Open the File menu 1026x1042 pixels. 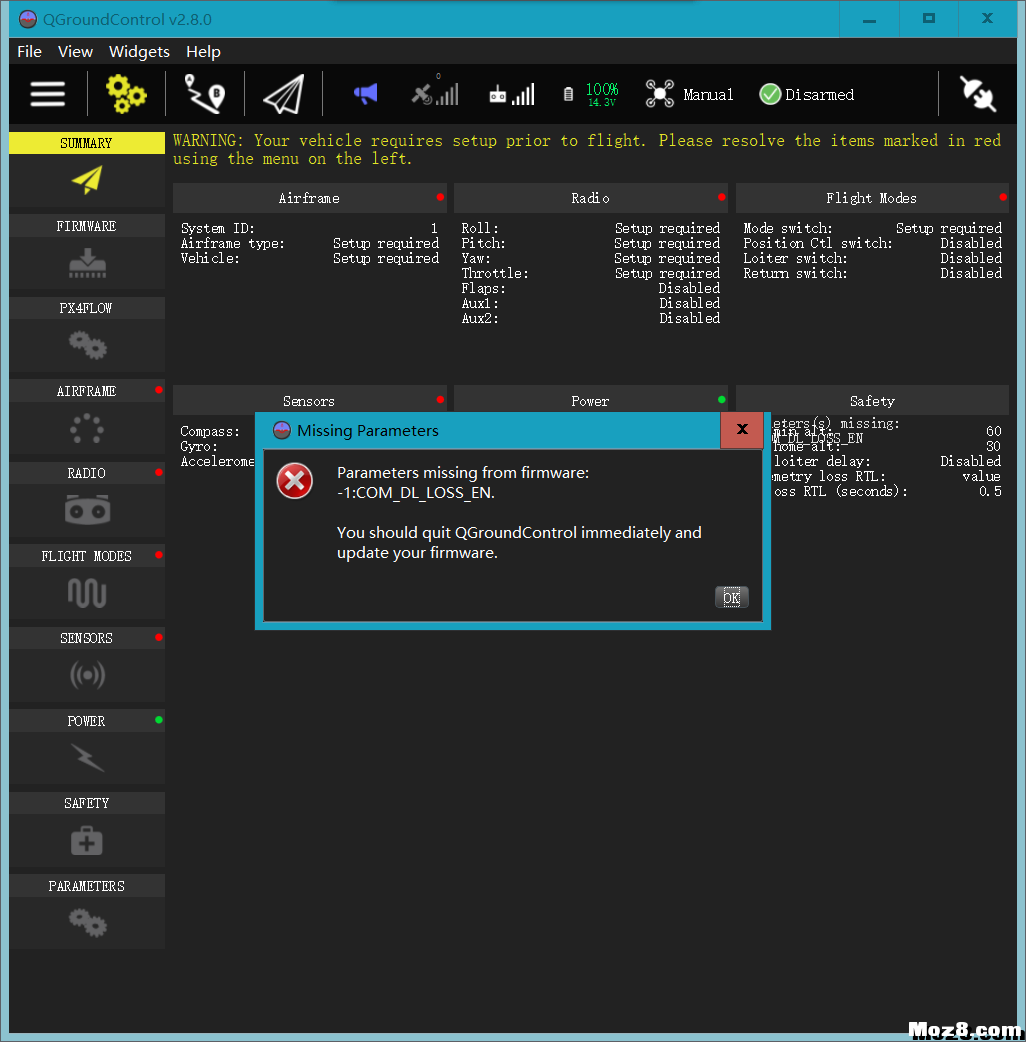29,52
